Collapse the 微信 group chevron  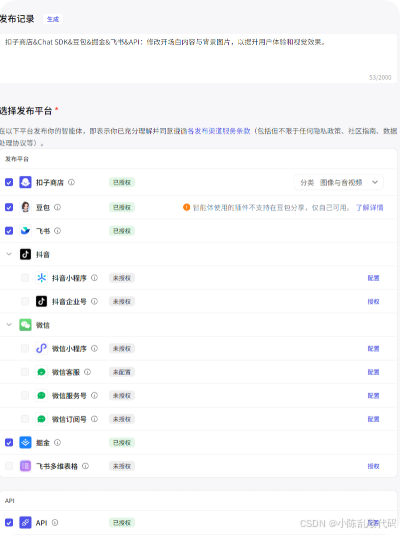coord(9,325)
